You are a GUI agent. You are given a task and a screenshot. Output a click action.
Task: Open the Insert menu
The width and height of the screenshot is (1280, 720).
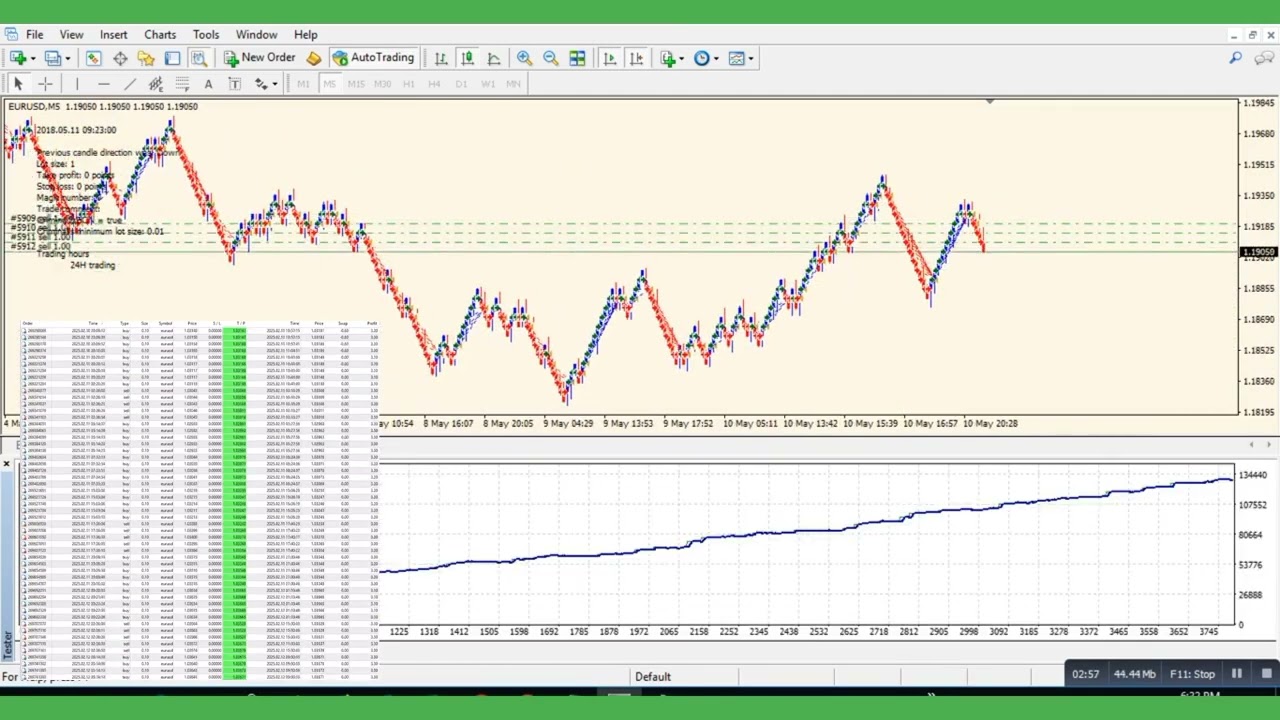click(x=113, y=34)
